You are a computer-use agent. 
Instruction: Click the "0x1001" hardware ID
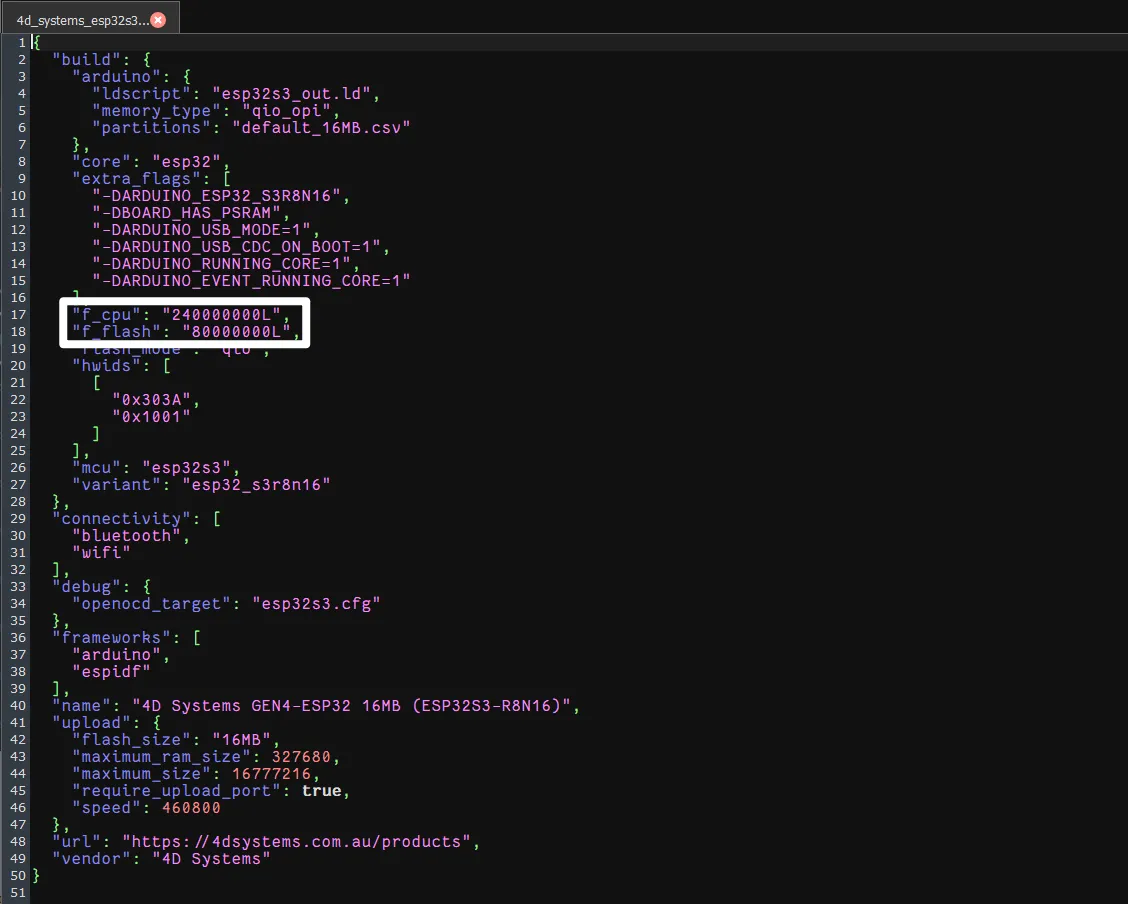[151, 416]
